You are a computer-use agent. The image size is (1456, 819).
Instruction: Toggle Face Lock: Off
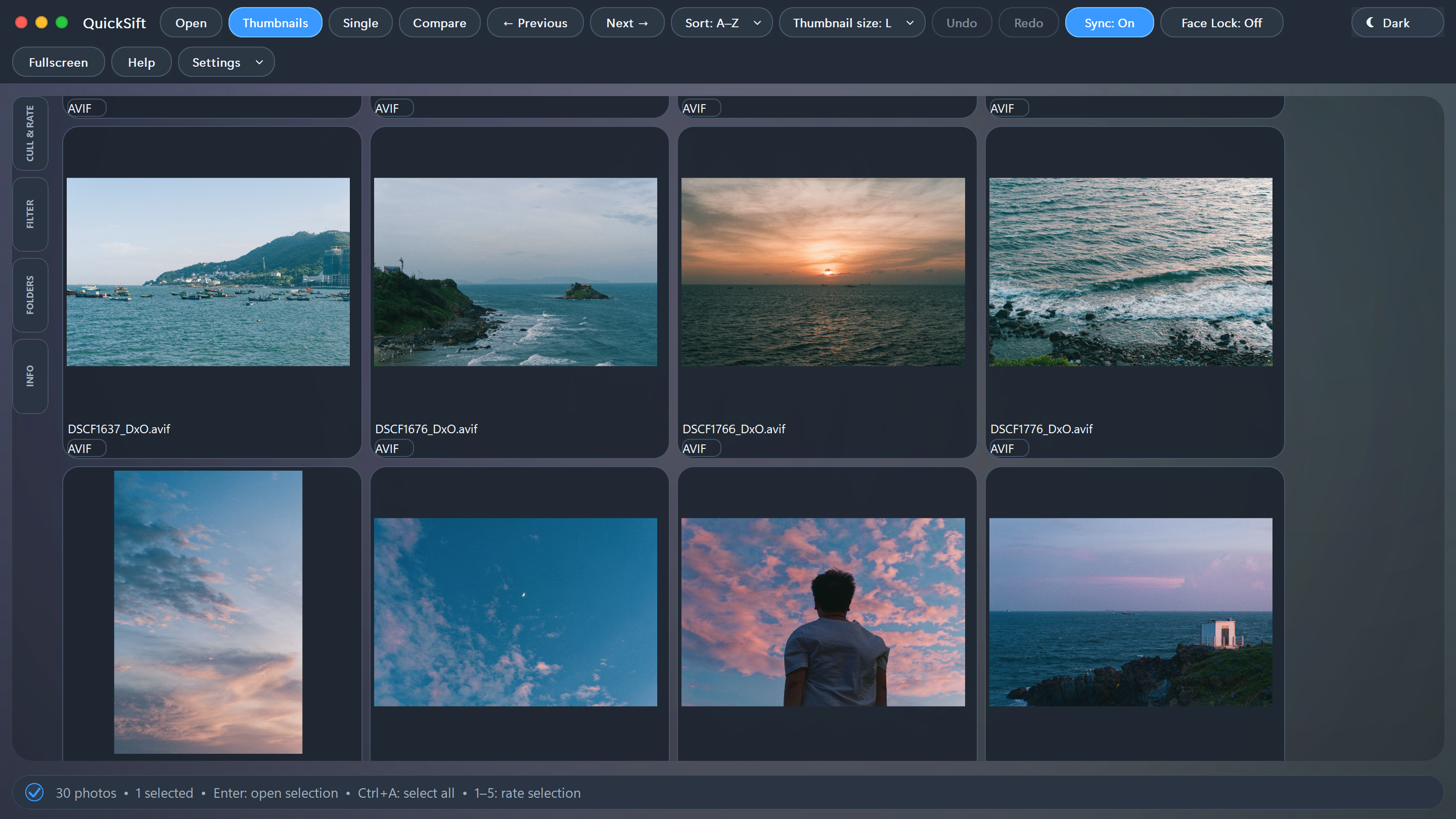point(1221,23)
